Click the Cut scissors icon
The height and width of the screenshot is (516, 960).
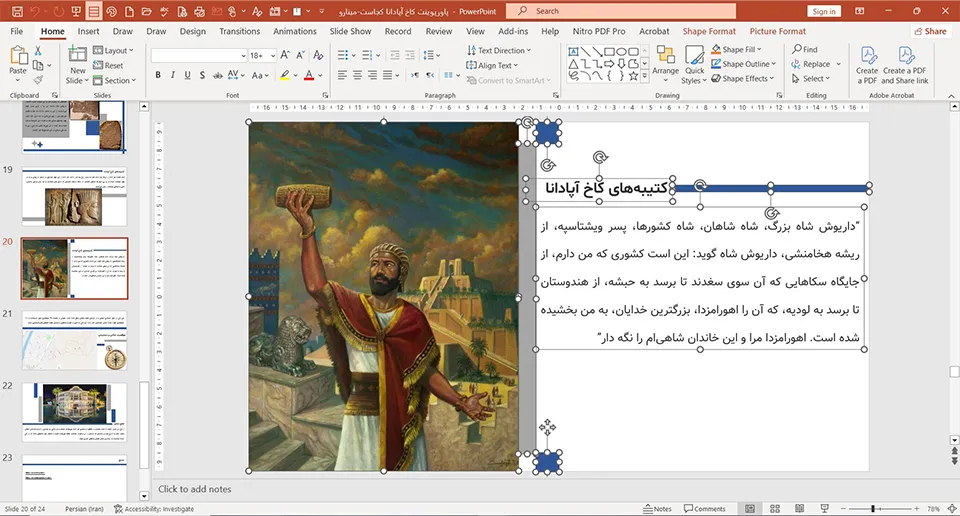tap(38, 51)
